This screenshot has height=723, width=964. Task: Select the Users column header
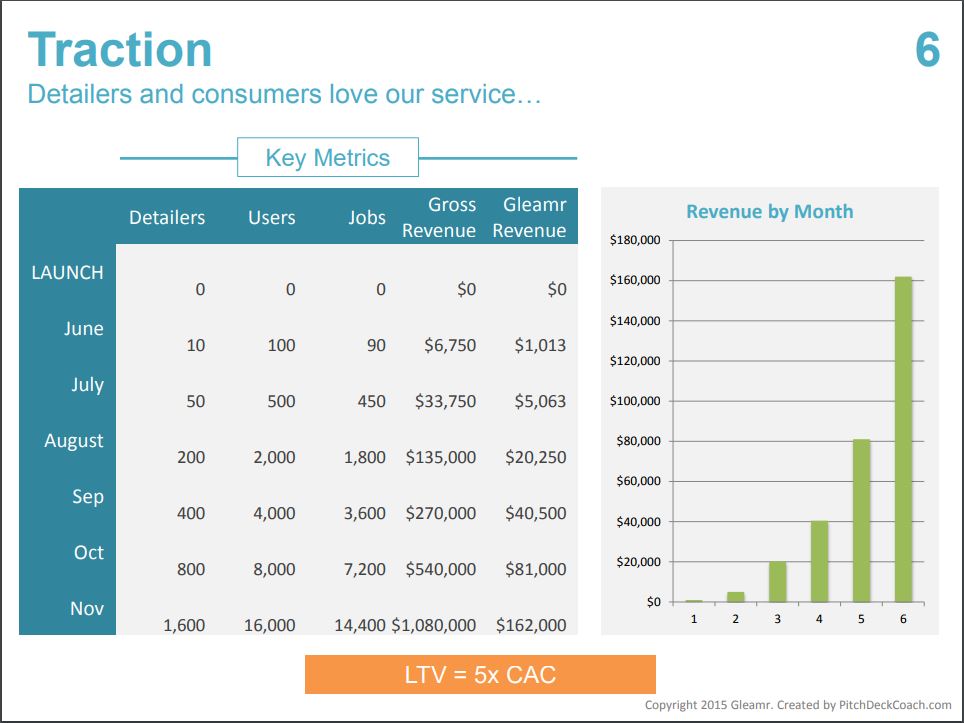272,218
